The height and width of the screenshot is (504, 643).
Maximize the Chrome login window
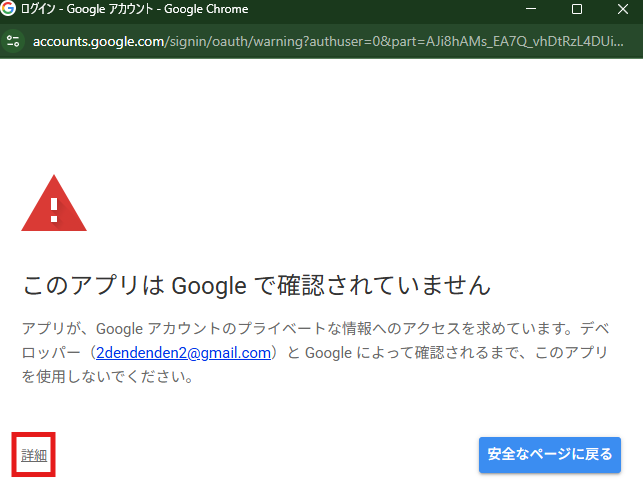(x=577, y=9)
